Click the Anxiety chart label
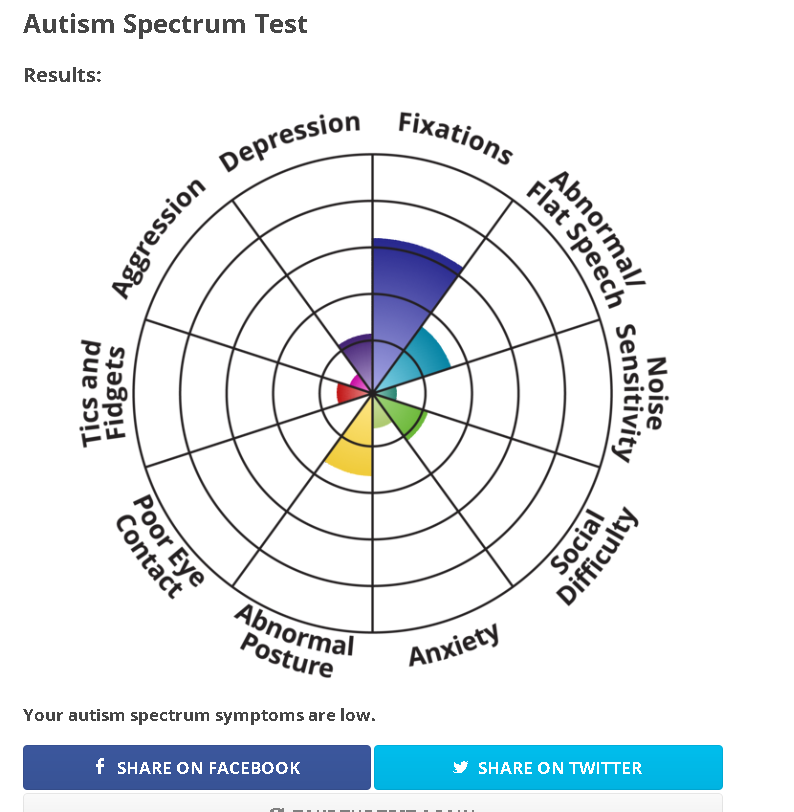This screenshot has height=812, width=794. point(454,645)
